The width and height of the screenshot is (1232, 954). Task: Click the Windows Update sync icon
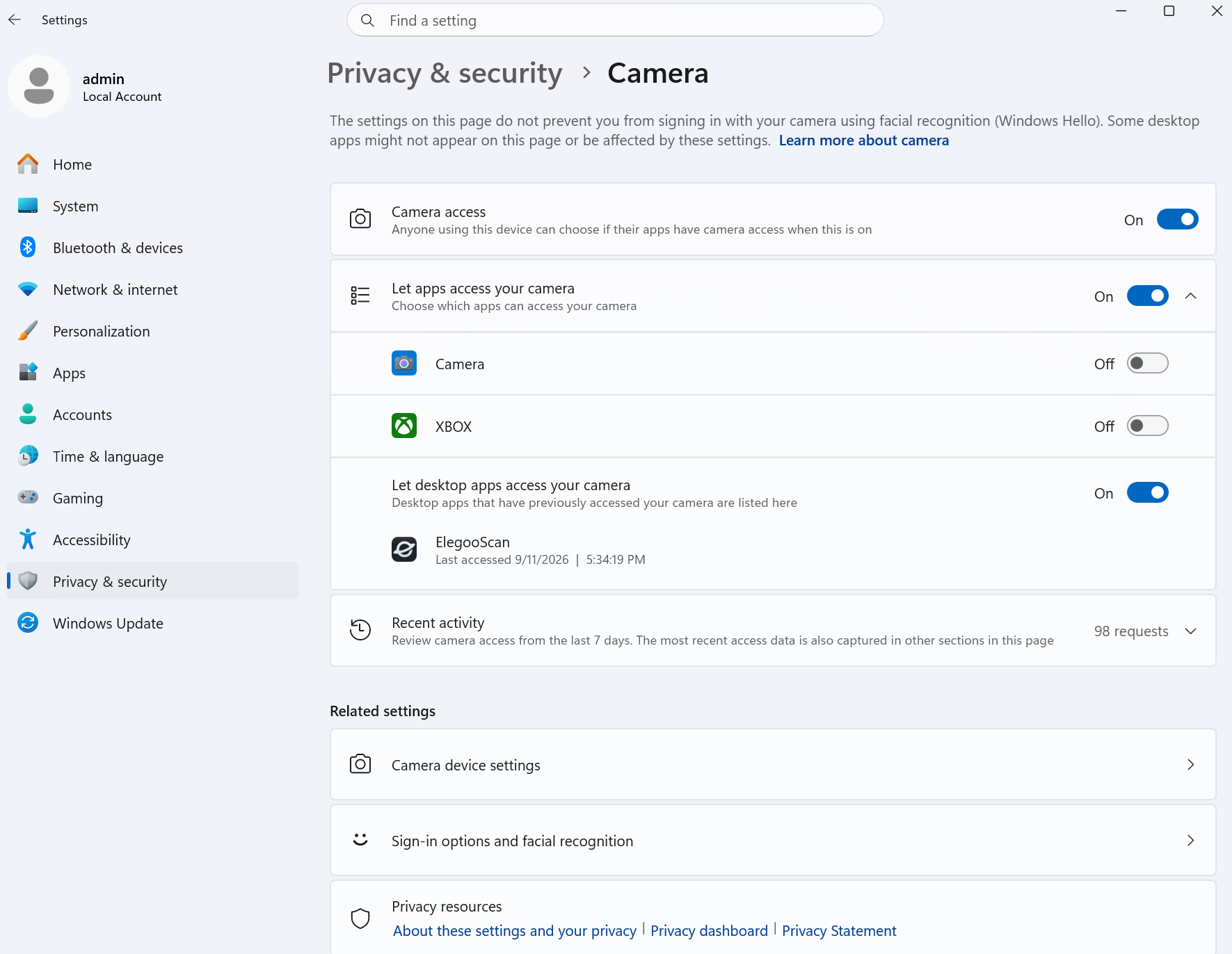28,623
